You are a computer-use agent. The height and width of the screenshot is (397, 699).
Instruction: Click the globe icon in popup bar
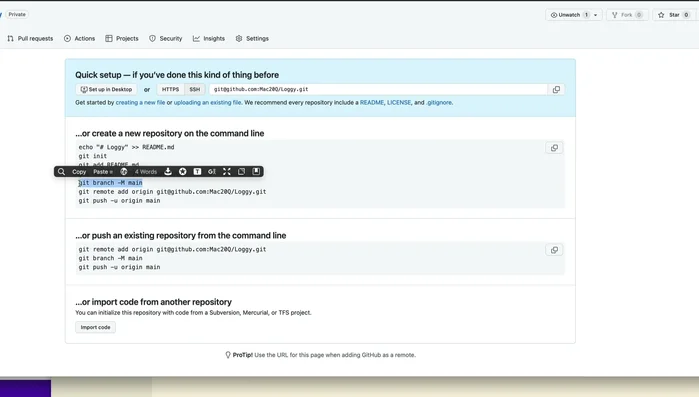pos(124,172)
